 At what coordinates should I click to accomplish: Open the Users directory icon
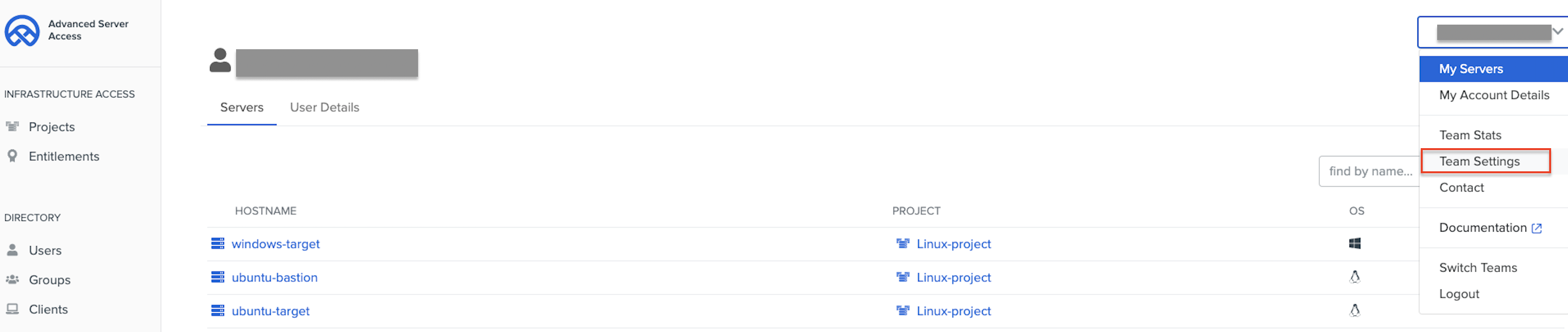[x=12, y=250]
